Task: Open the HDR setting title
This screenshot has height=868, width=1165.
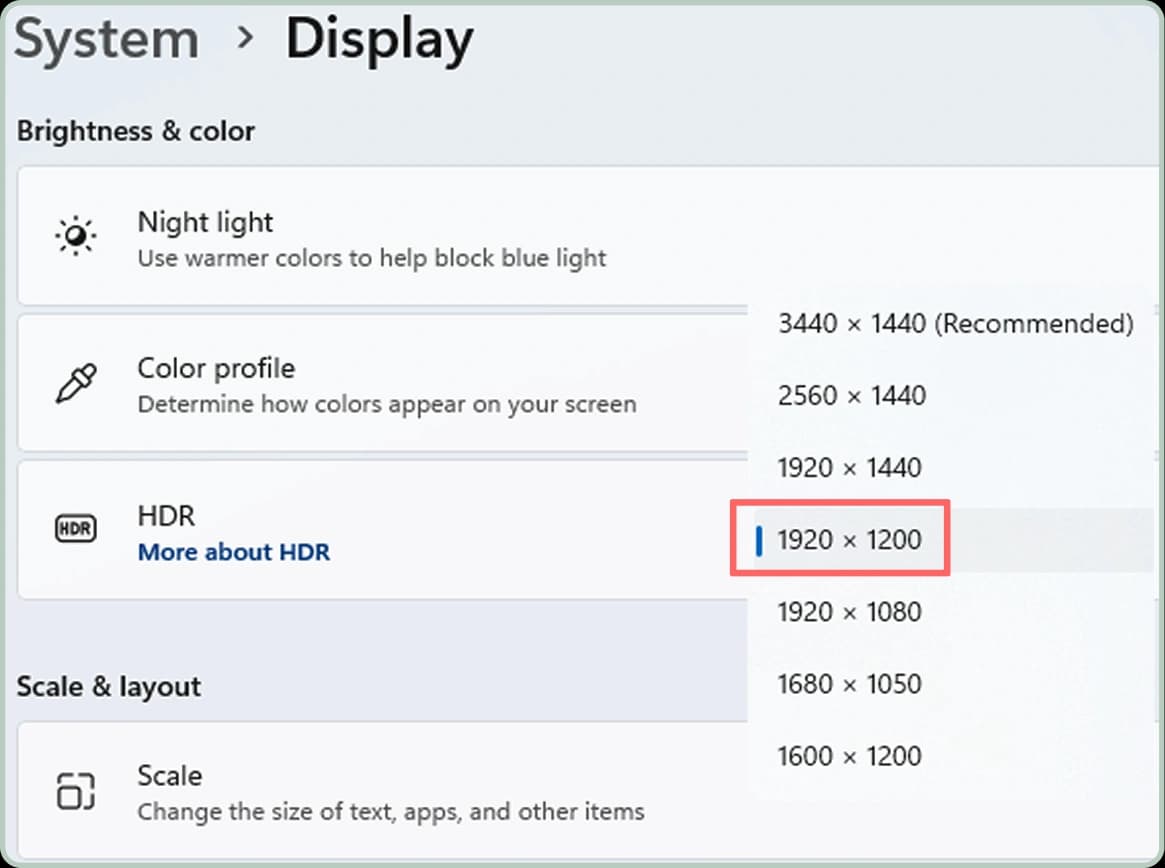Action: pyautogui.click(x=166, y=516)
